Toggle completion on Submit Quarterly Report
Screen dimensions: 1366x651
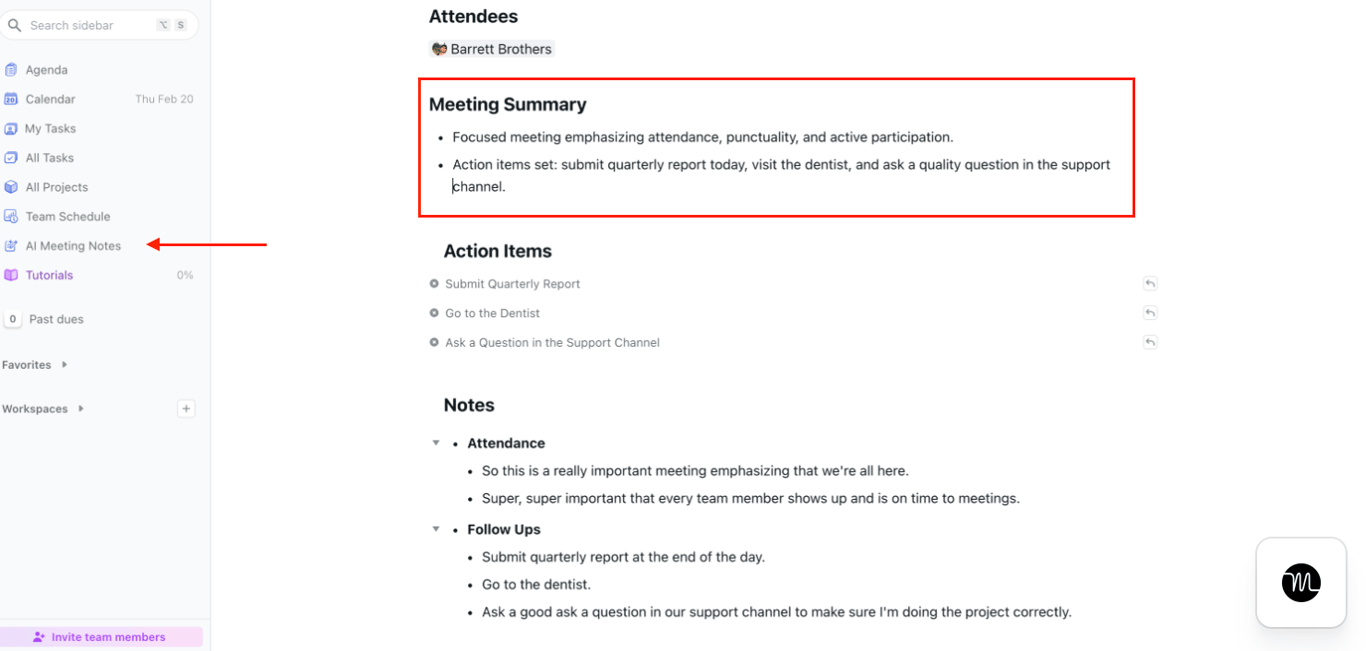pyautogui.click(x=434, y=283)
